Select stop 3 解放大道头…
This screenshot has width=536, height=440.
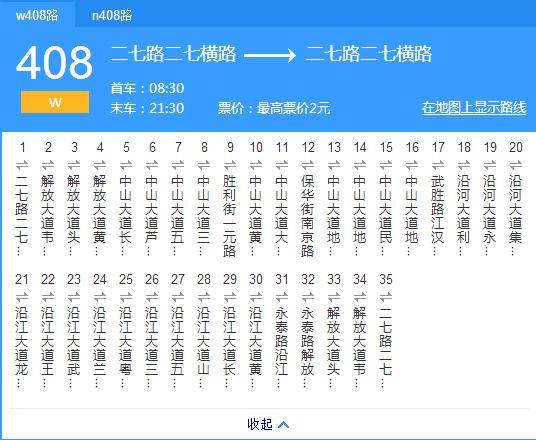pos(74,215)
